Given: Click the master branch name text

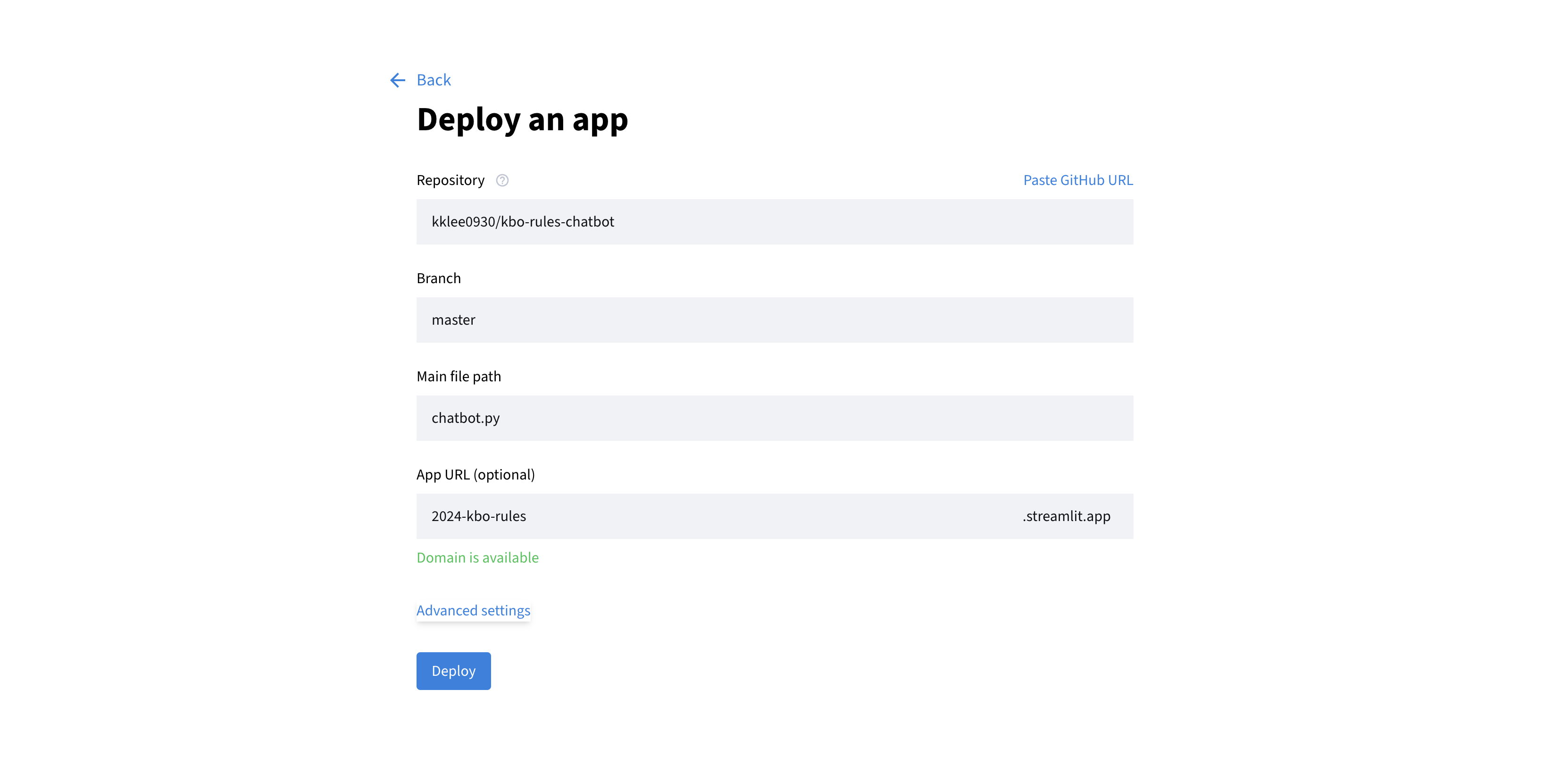Looking at the screenshot, I should click(453, 320).
